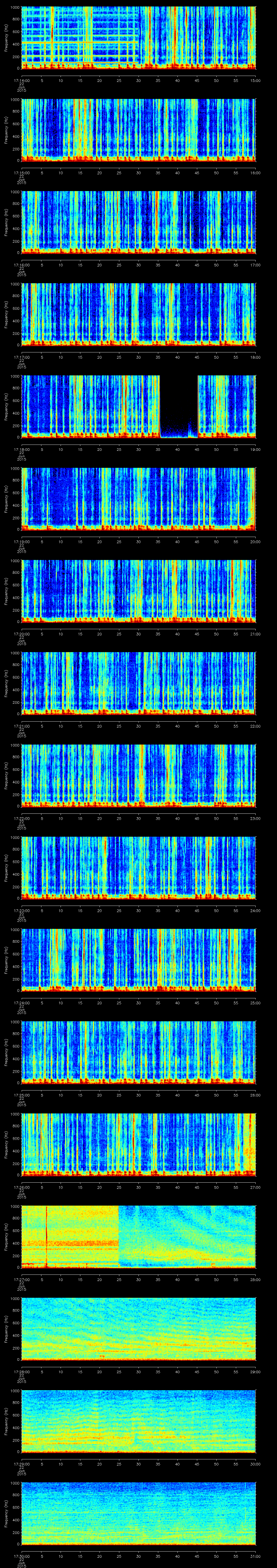Viewport: 277px width, 1568px height.
Task: Open the 17:21:00 spectrogram panel
Action: [138, 682]
